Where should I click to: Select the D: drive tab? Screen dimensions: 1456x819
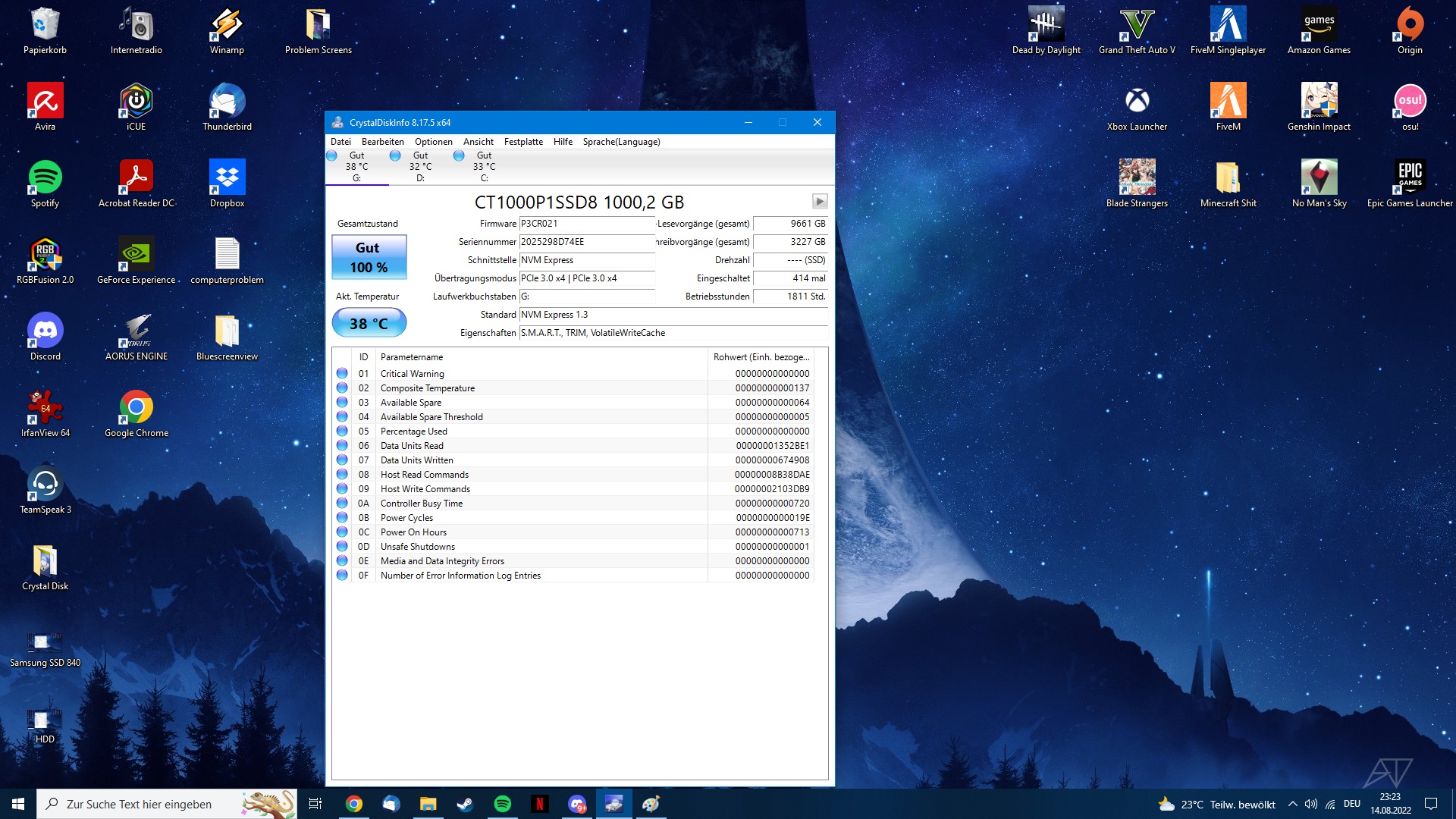click(x=420, y=167)
